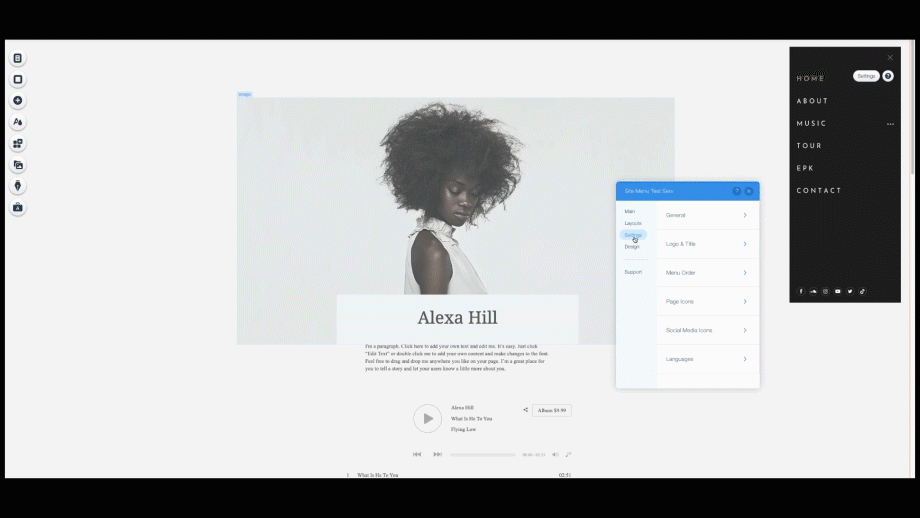Open the Pages menu icon in left sidebar
The height and width of the screenshot is (518, 920).
coord(17,58)
